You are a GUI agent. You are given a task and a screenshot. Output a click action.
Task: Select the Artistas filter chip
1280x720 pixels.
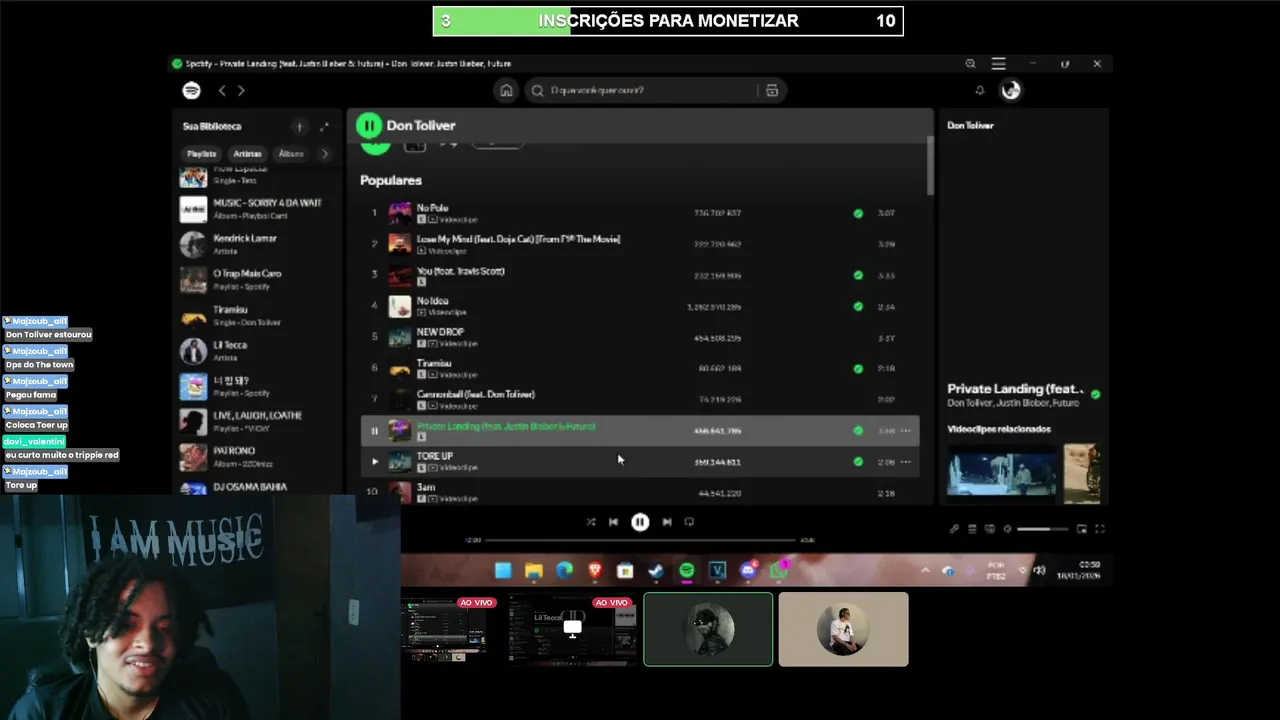coord(247,154)
